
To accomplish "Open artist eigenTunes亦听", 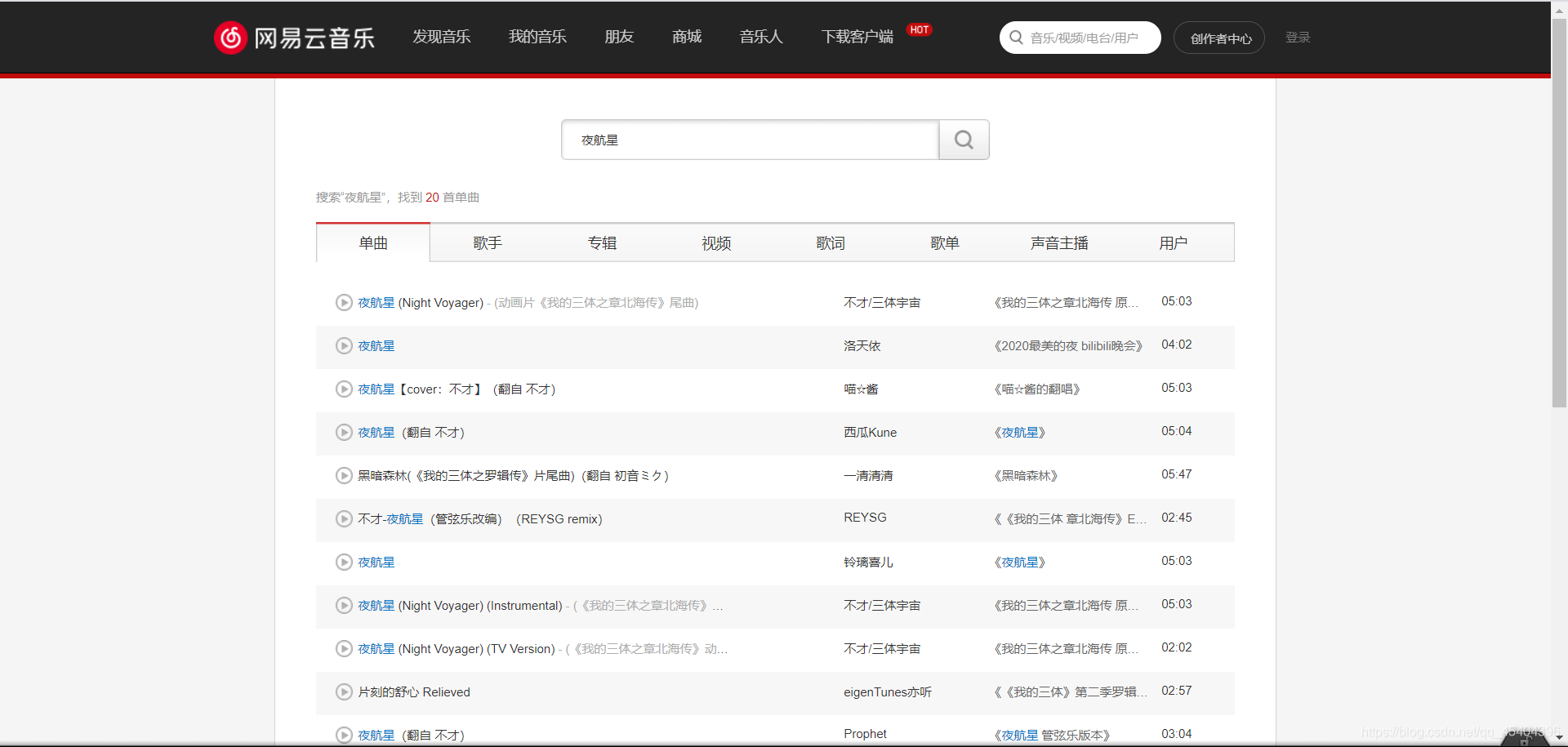I will pyautogui.click(x=888, y=692).
